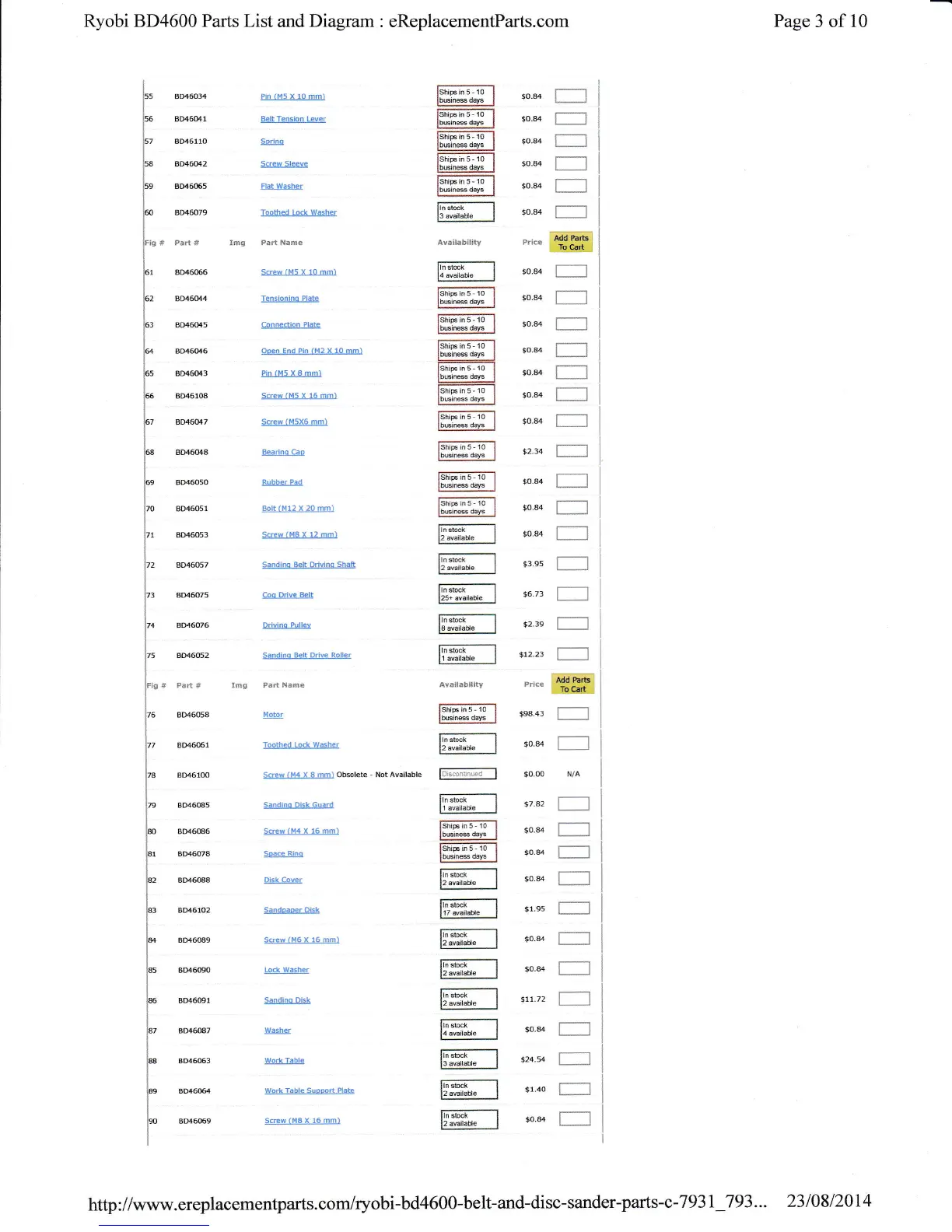Open the Sandpaper Disk link

pos(292,910)
